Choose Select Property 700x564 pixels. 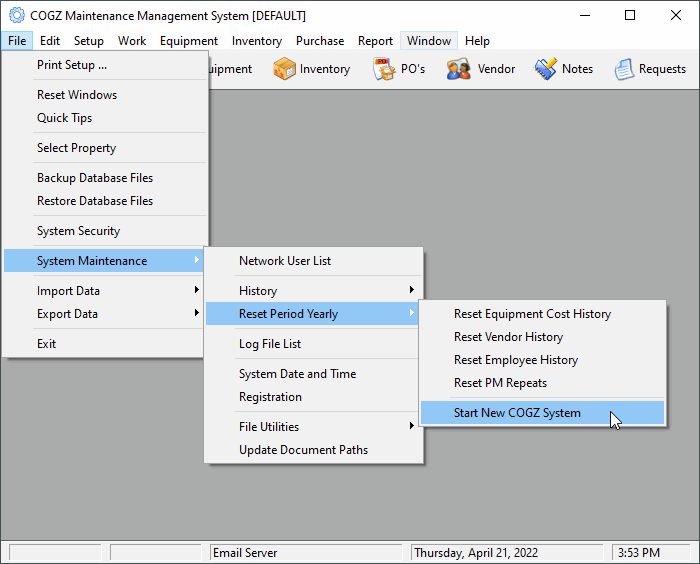pyautogui.click(x=106, y=148)
